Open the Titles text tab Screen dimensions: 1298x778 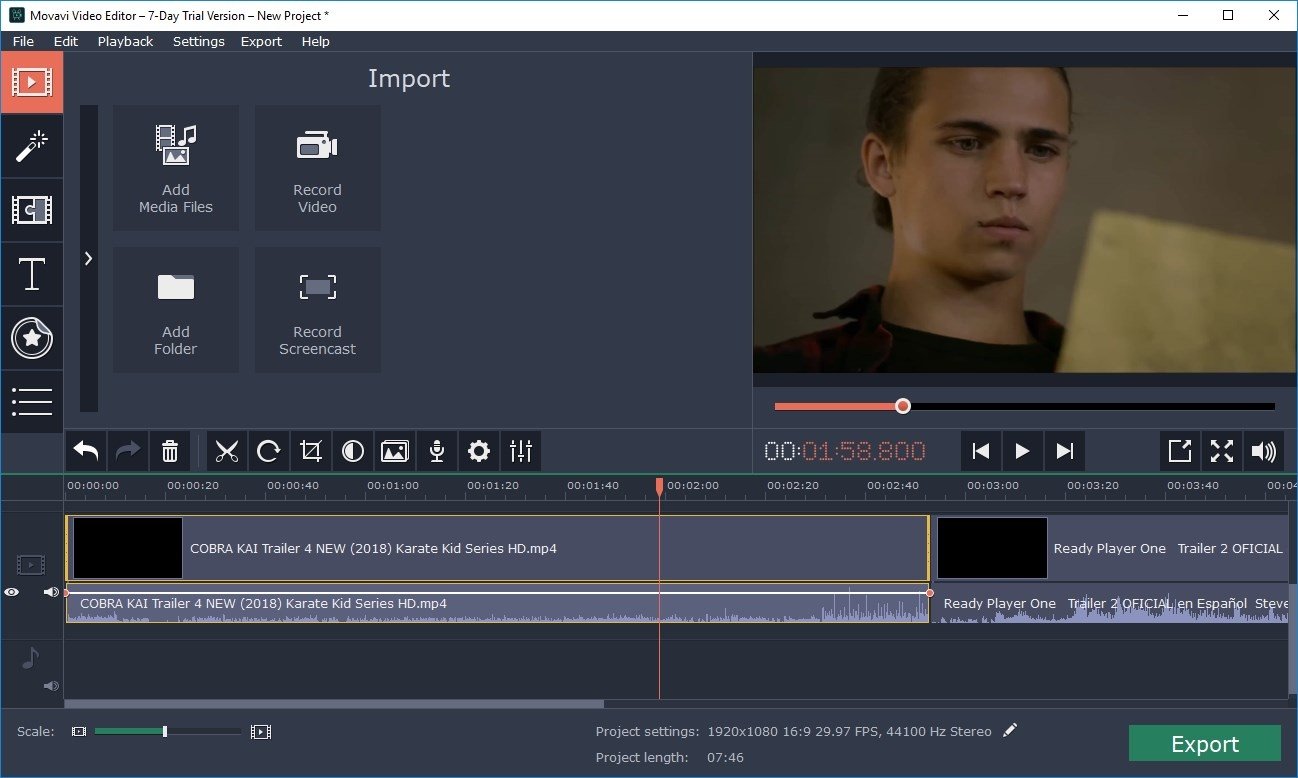[x=31, y=274]
